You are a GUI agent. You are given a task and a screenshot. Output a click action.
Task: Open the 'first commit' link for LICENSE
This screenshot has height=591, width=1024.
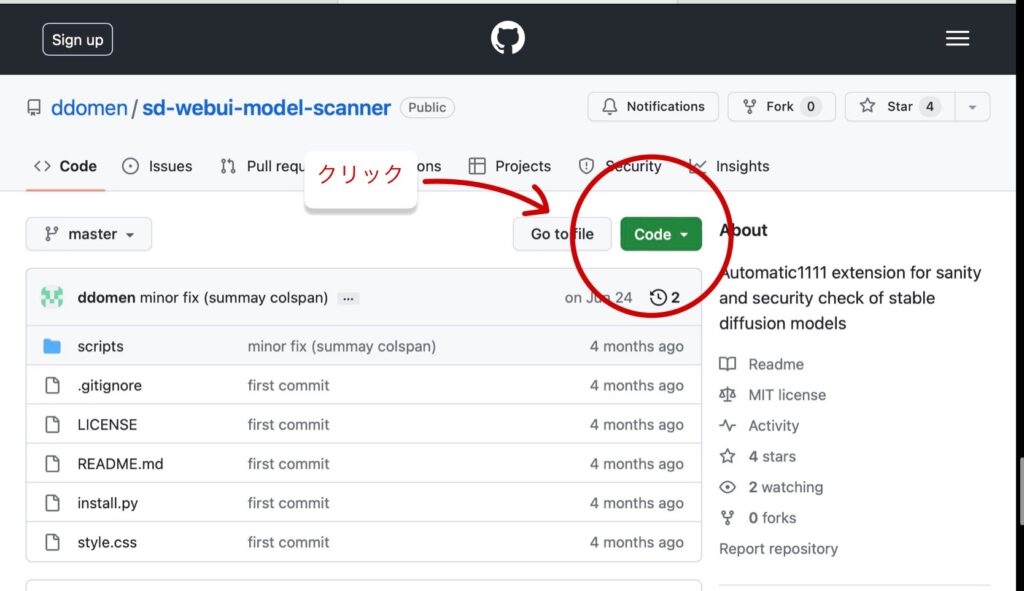click(x=288, y=424)
